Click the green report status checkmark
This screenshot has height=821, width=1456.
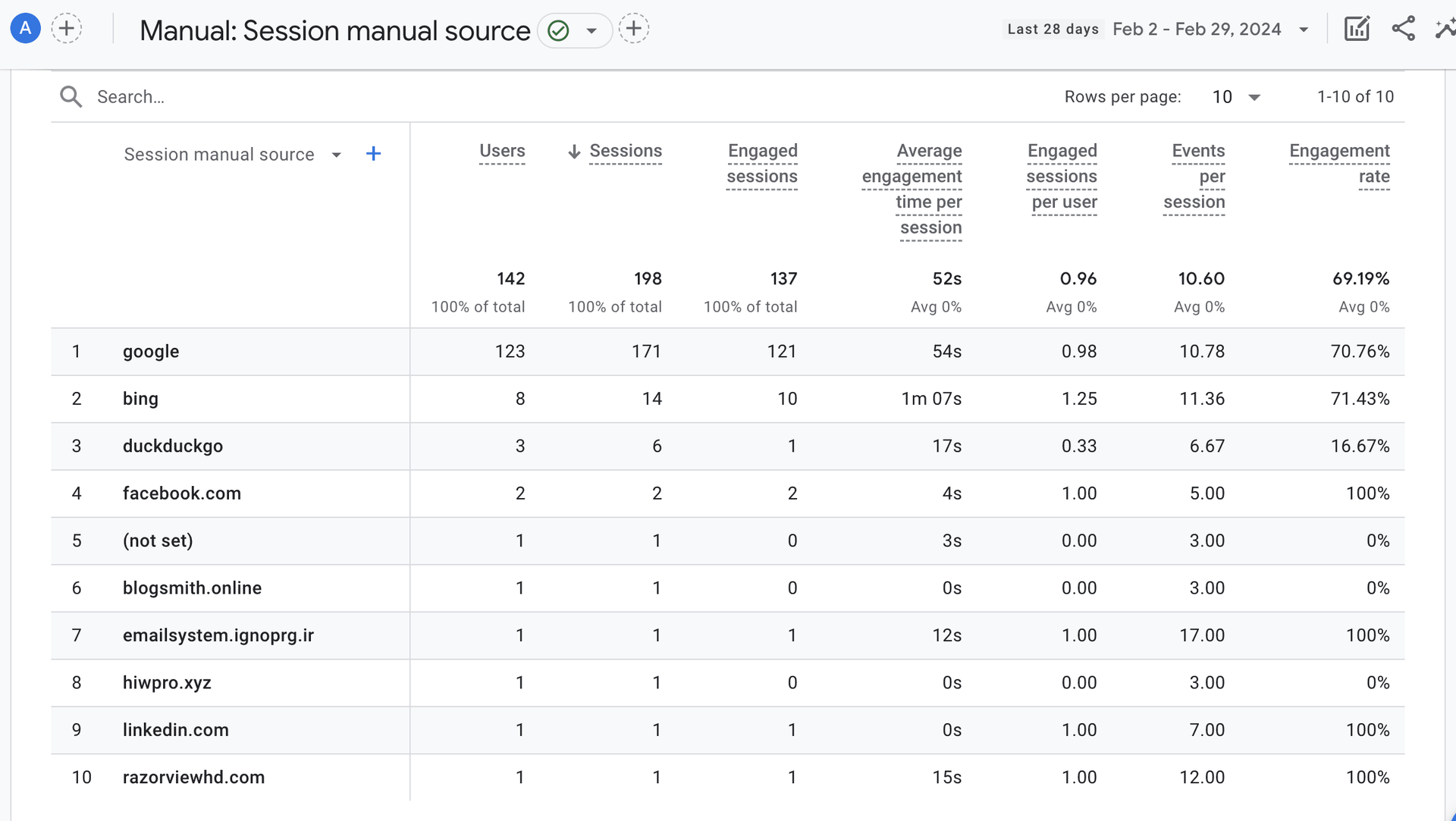558,30
